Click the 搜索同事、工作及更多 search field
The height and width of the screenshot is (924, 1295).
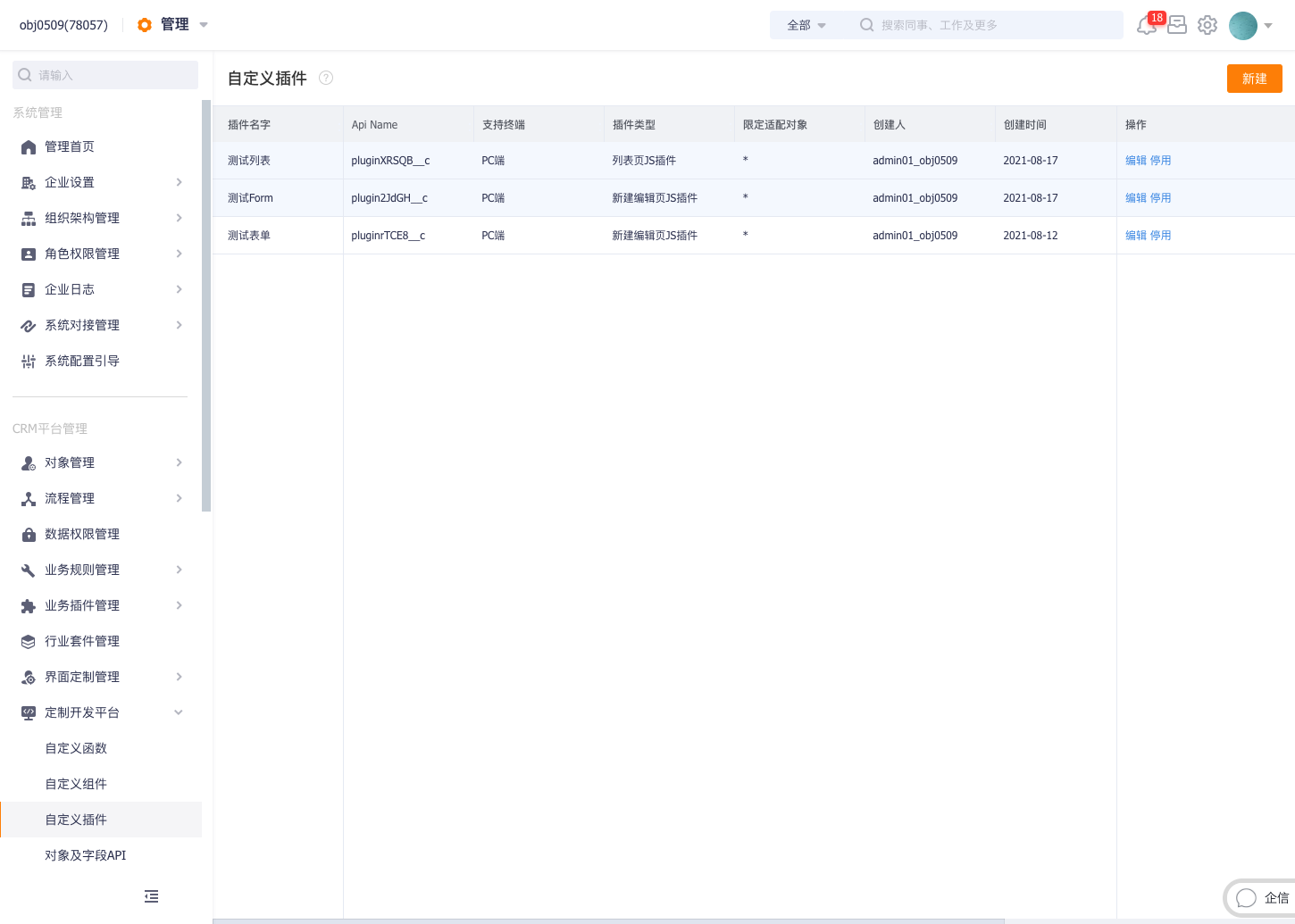[x=987, y=25]
